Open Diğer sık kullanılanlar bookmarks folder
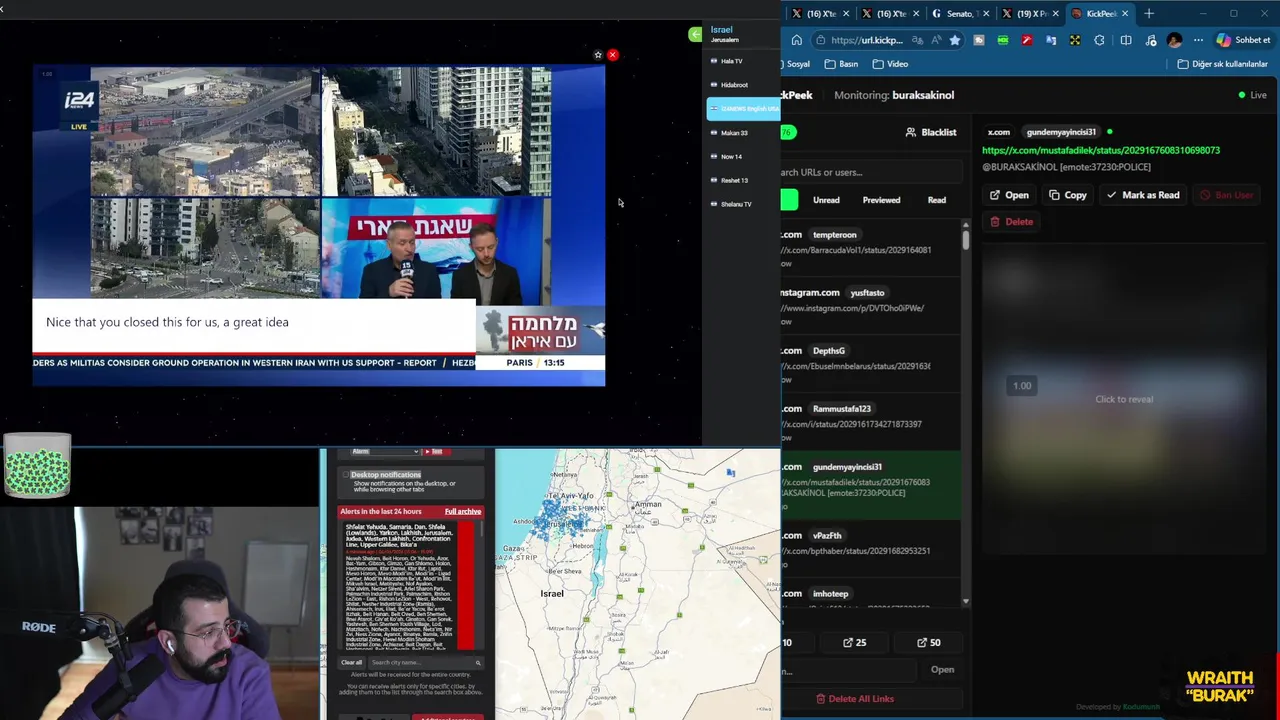This screenshot has height=720, width=1280. point(1222,64)
